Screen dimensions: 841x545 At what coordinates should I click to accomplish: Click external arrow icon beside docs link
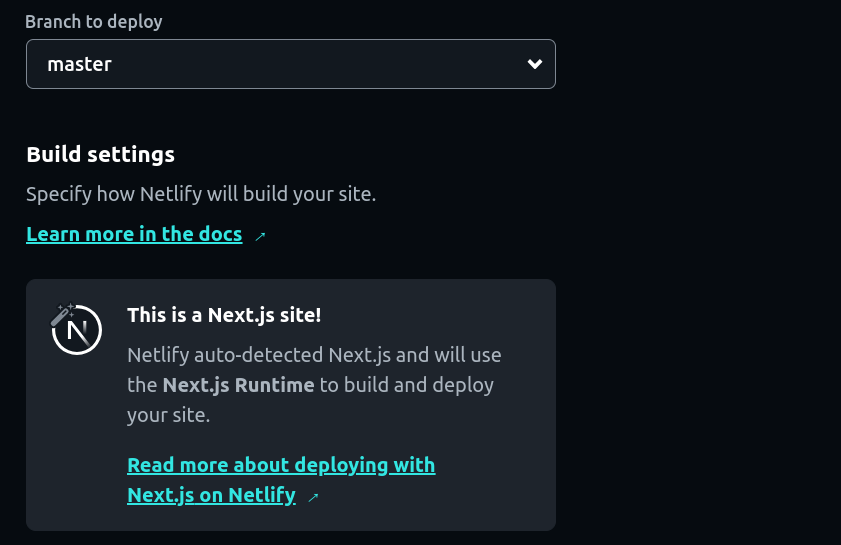coord(260,236)
